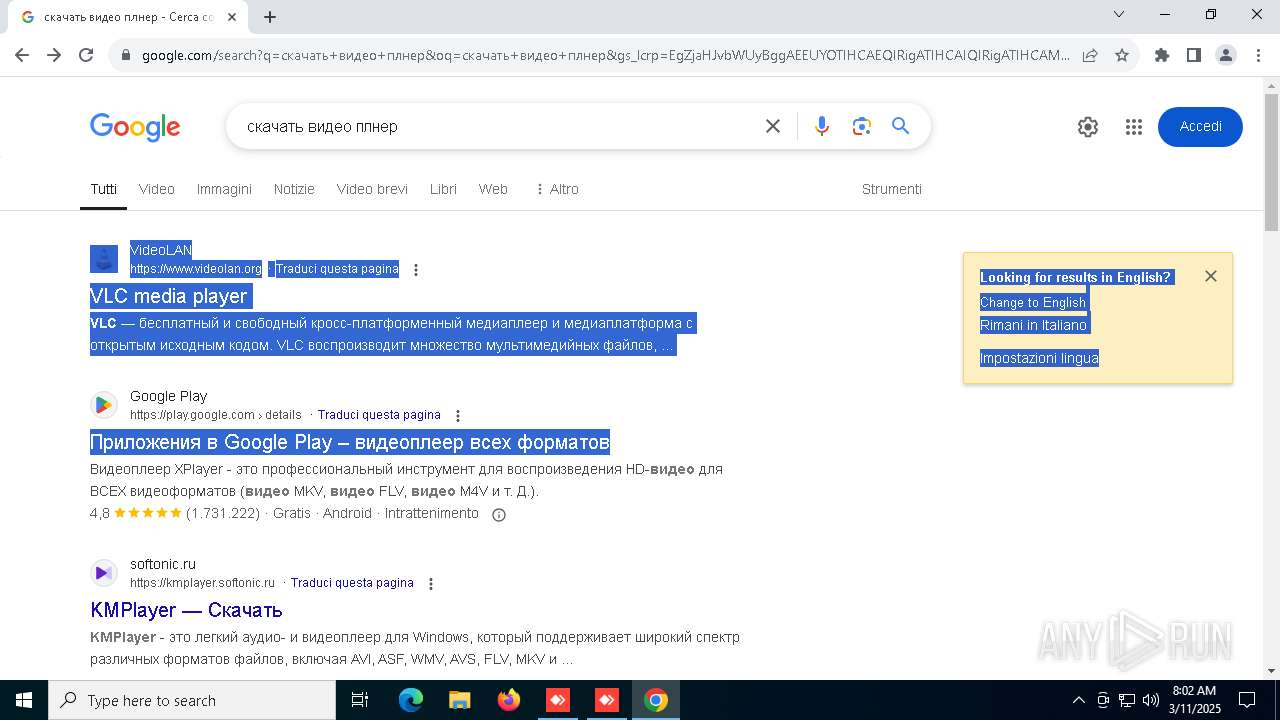The width and height of the screenshot is (1280, 720).
Task: Choose Change to English
Action: tap(1033, 302)
